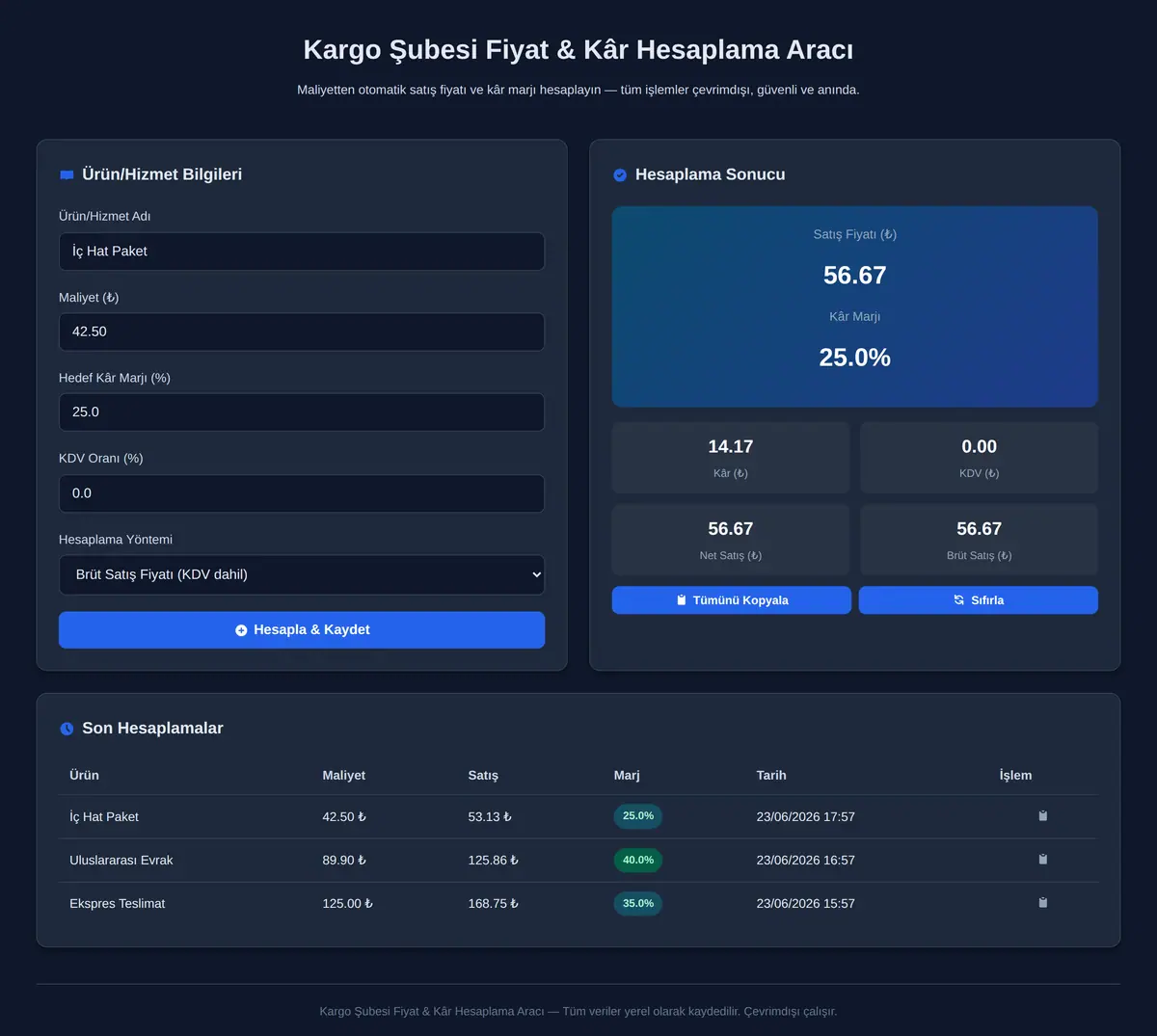The image size is (1157, 1036).
Task: Click the 14.17 Kâr (₺) result card
Action: pyautogui.click(x=731, y=458)
